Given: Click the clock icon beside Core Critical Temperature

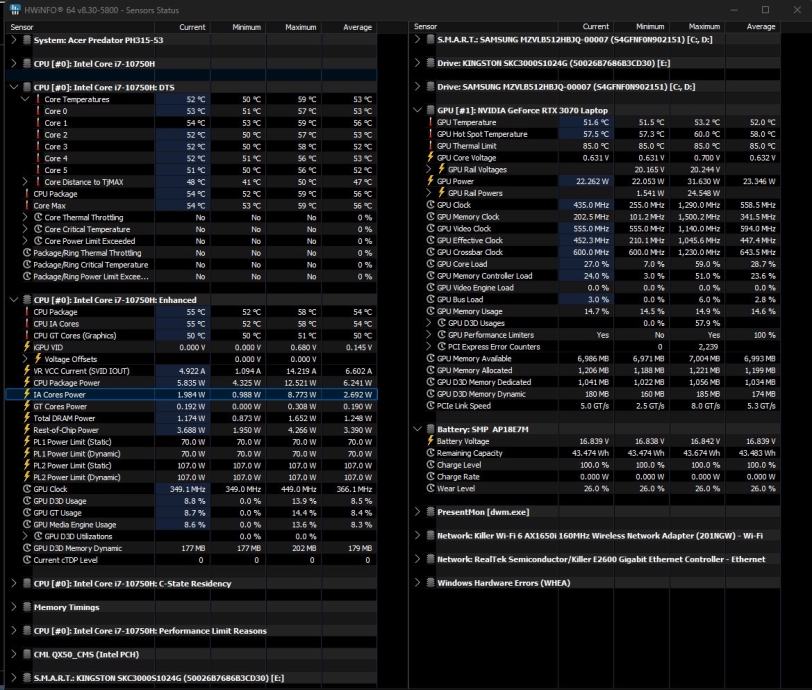Looking at the screenshot, I should pos(38,229).
